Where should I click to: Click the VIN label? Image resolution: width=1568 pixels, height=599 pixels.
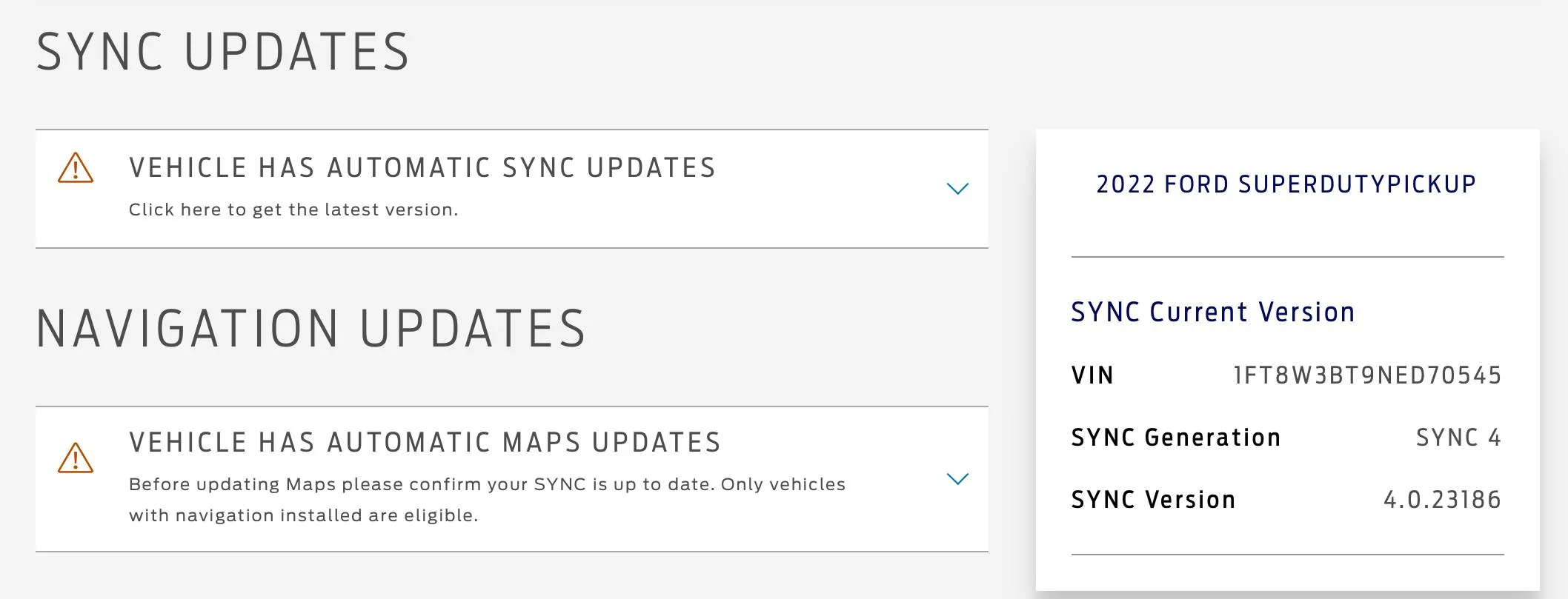pos(1092,375)
